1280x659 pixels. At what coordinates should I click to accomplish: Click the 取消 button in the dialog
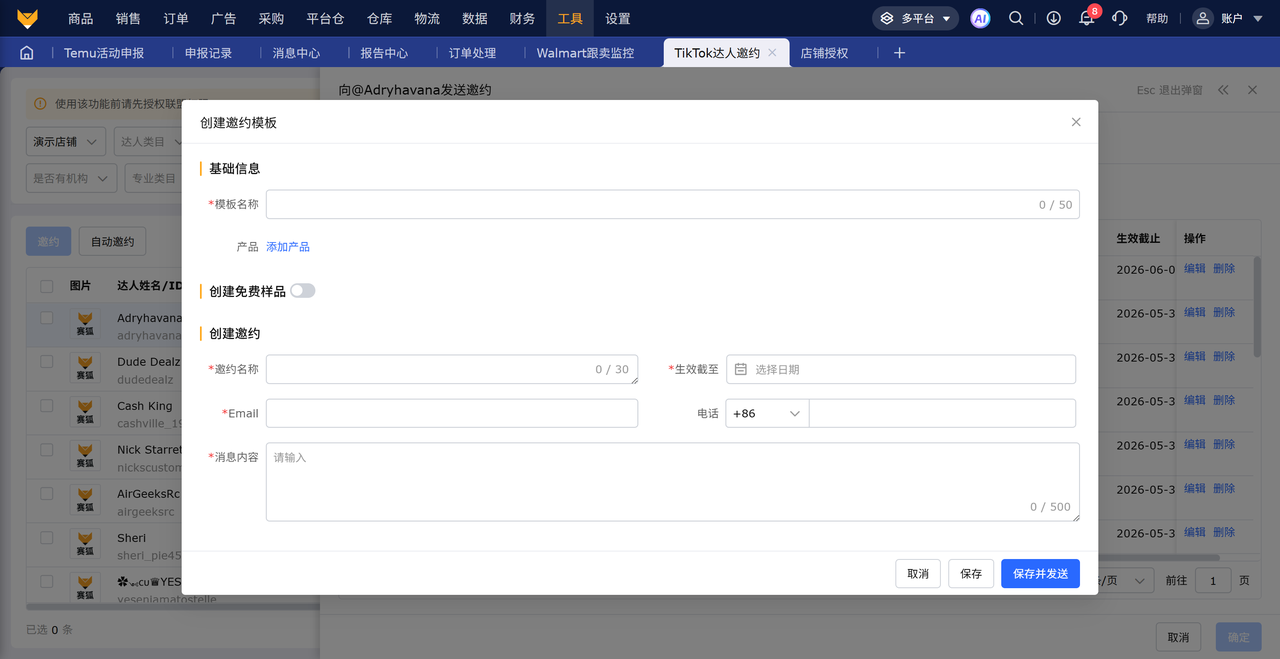click(x=918, y=573)
